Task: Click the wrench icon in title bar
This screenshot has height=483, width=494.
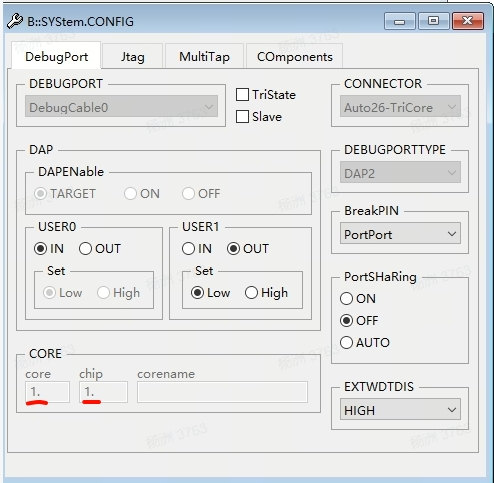Action: pos(15,21)
